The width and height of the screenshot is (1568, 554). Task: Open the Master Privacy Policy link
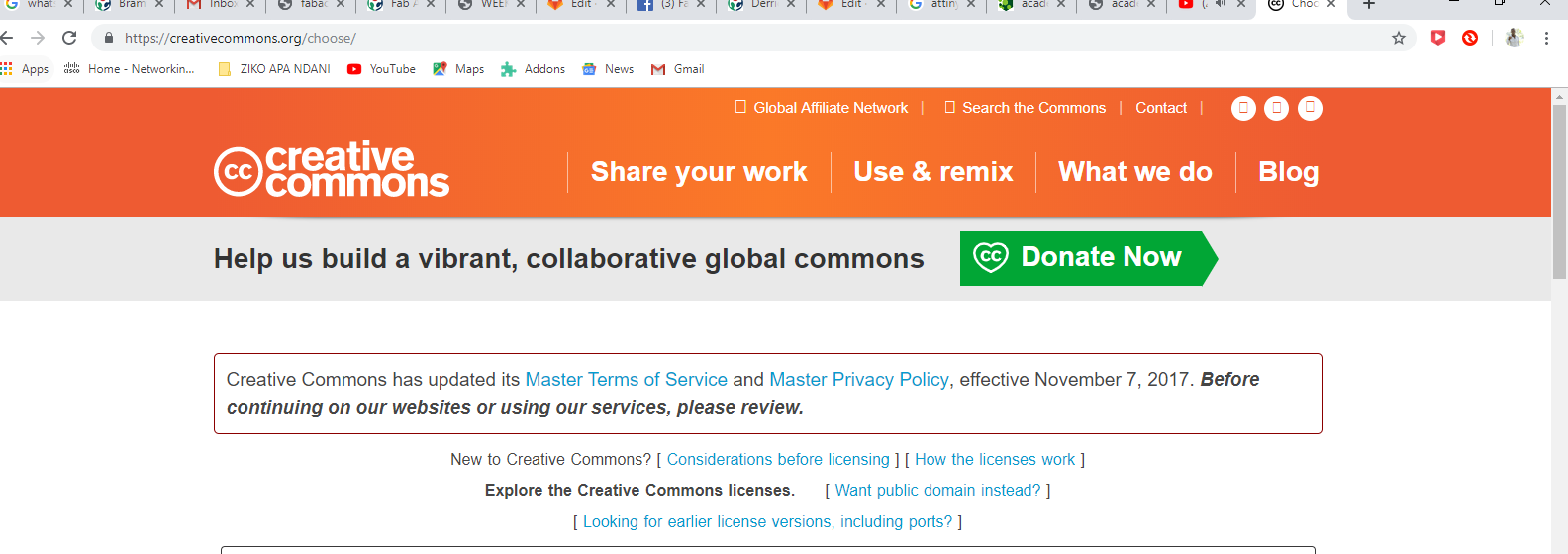[x=859, y=380]
